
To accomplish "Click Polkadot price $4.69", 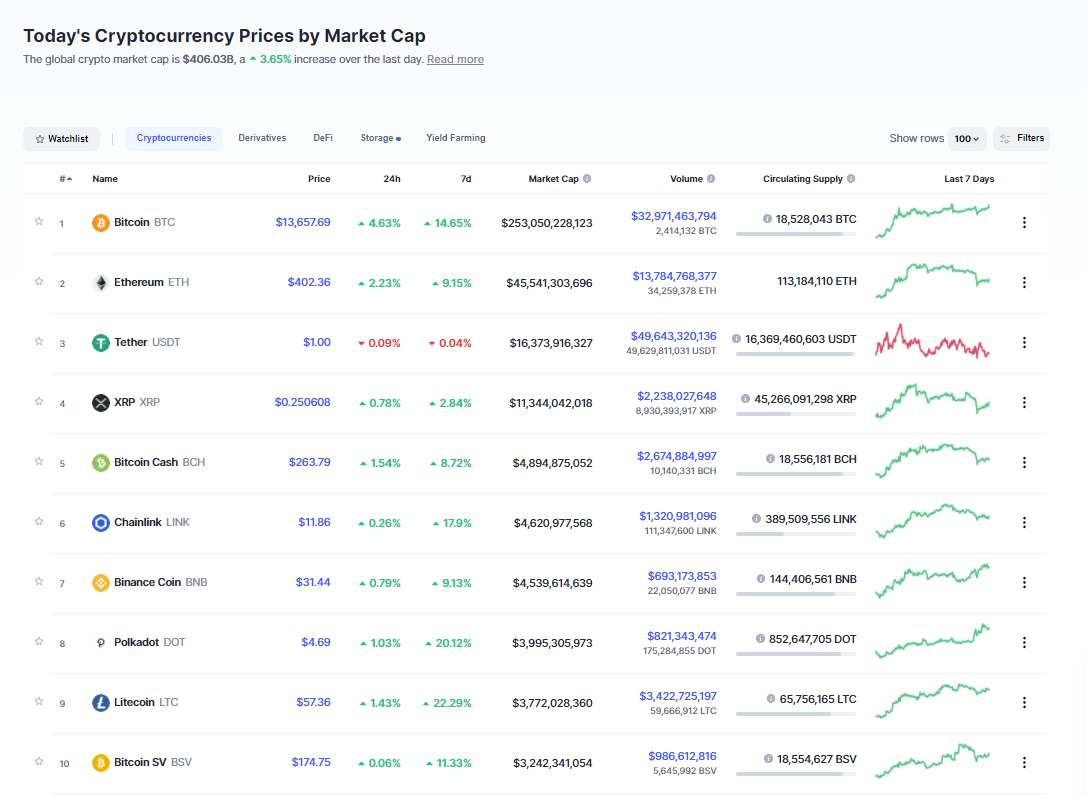I will pyautogui.click(x=315, y=642).
